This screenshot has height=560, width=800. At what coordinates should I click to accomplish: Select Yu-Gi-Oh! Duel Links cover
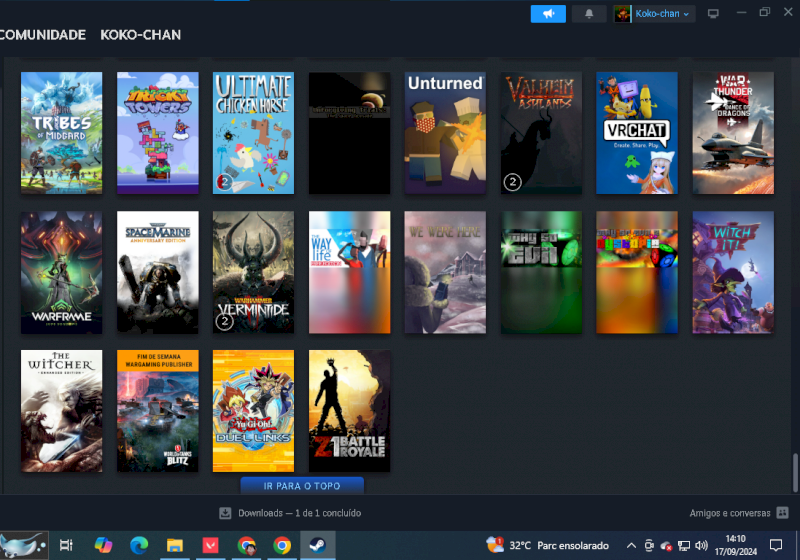(253, 411)
